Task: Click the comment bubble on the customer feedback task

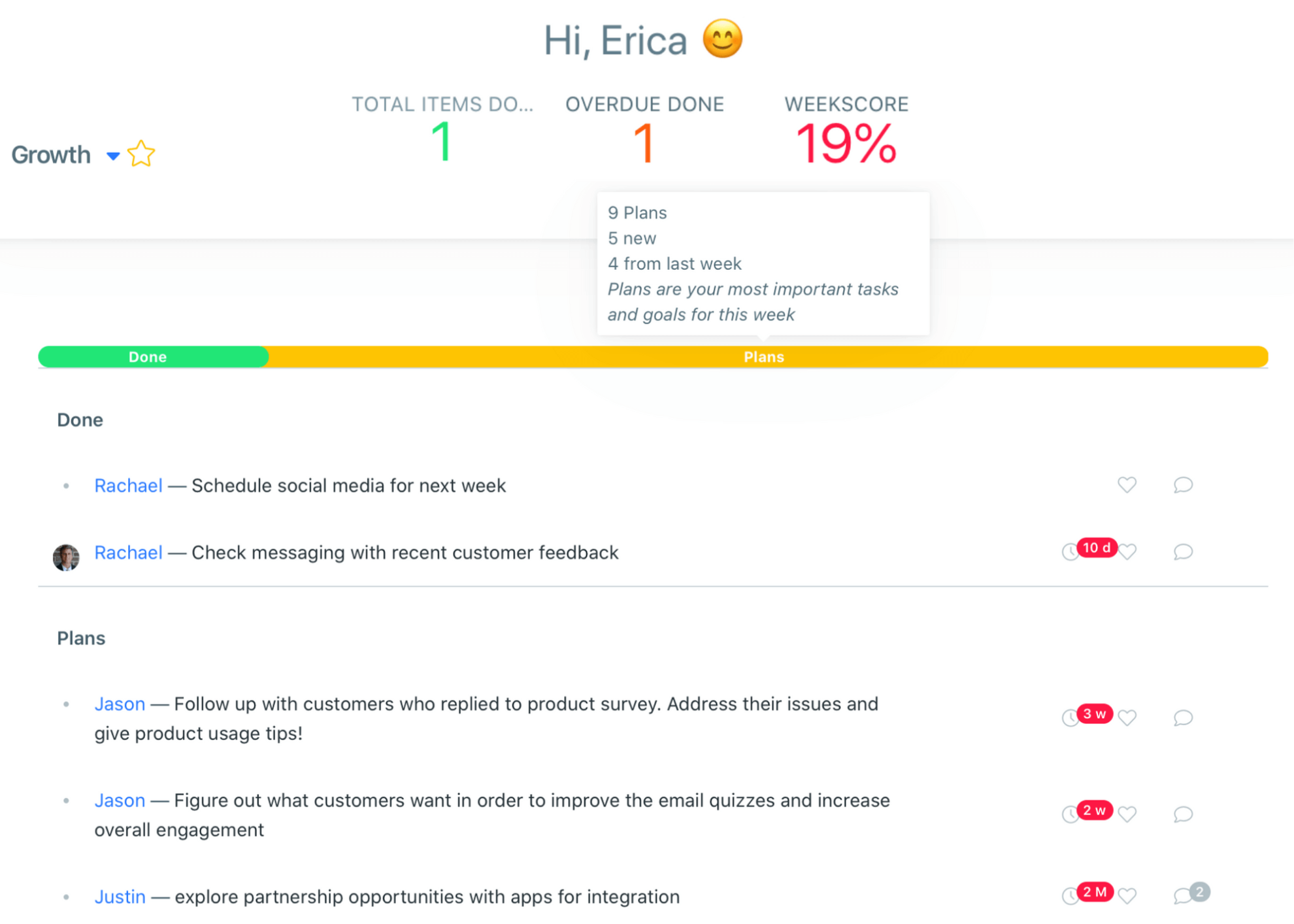Action: point(1182,552)
